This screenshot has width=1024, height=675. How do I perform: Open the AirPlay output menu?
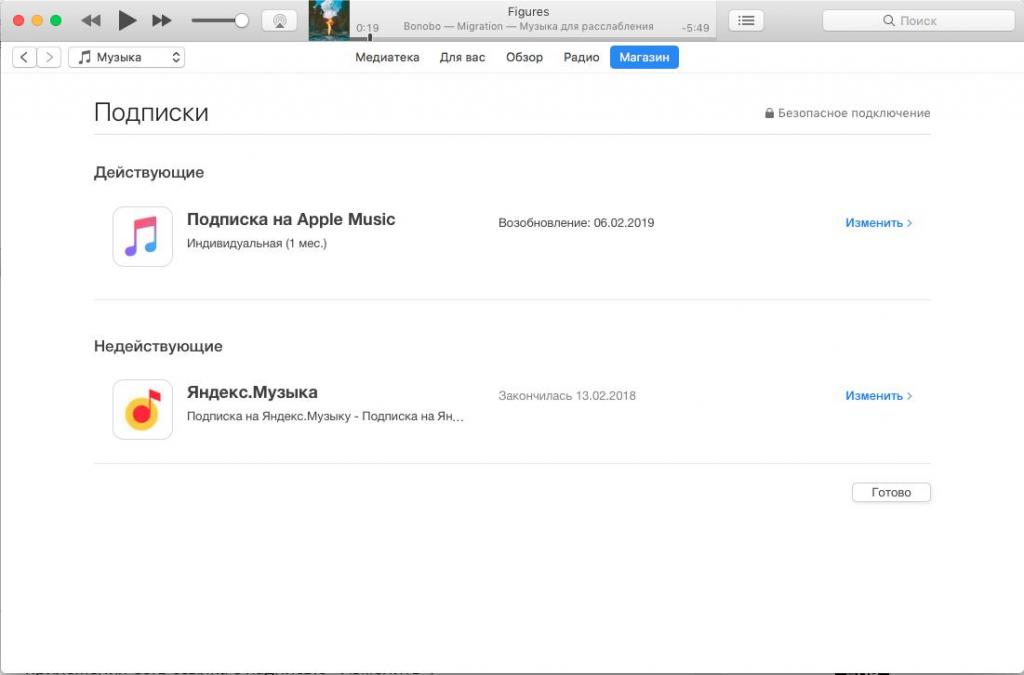pos(280,21)
